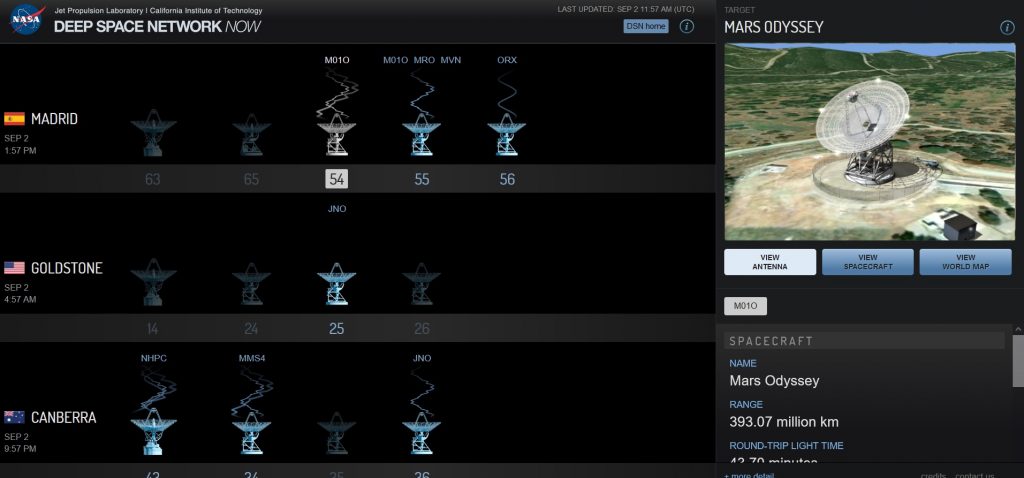Open the header info icon beside DSN home
This screenshot has width=1024, height=478.
pyautogui.click(x=686, y=26)
